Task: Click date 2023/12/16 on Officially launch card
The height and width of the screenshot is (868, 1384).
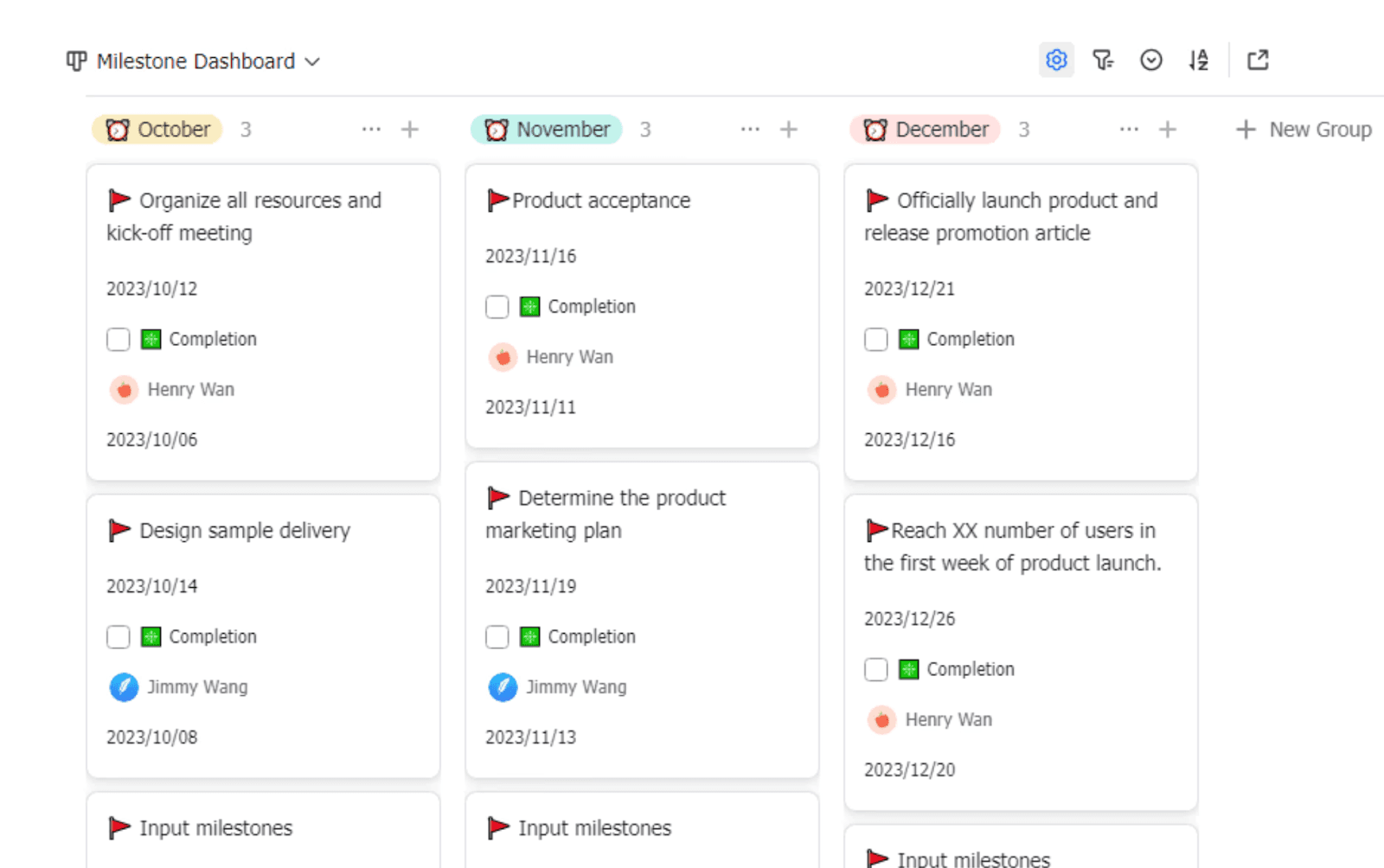Action: coord(910,440)
